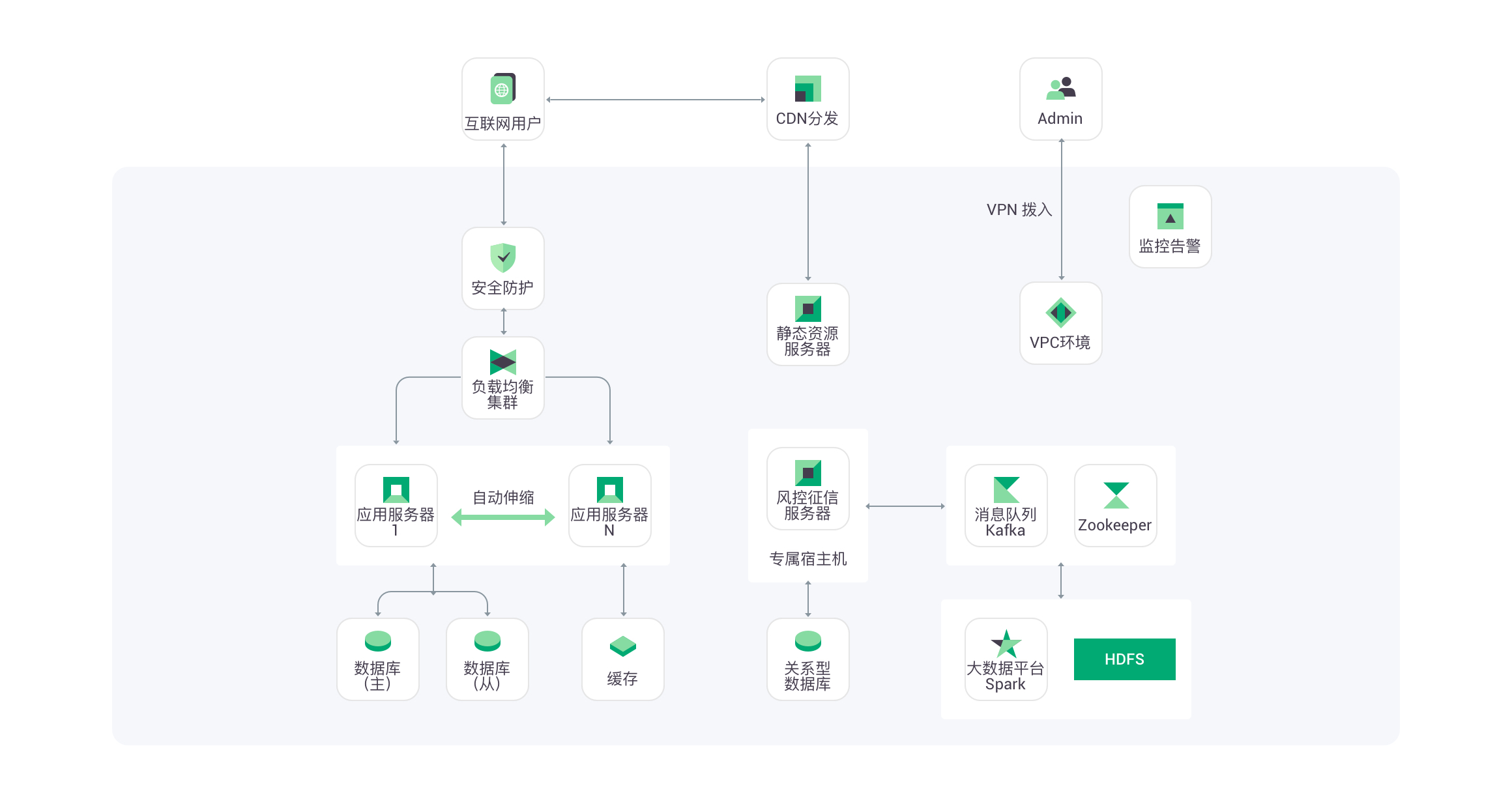Select the CDN分发 node icon

point(808,89)
